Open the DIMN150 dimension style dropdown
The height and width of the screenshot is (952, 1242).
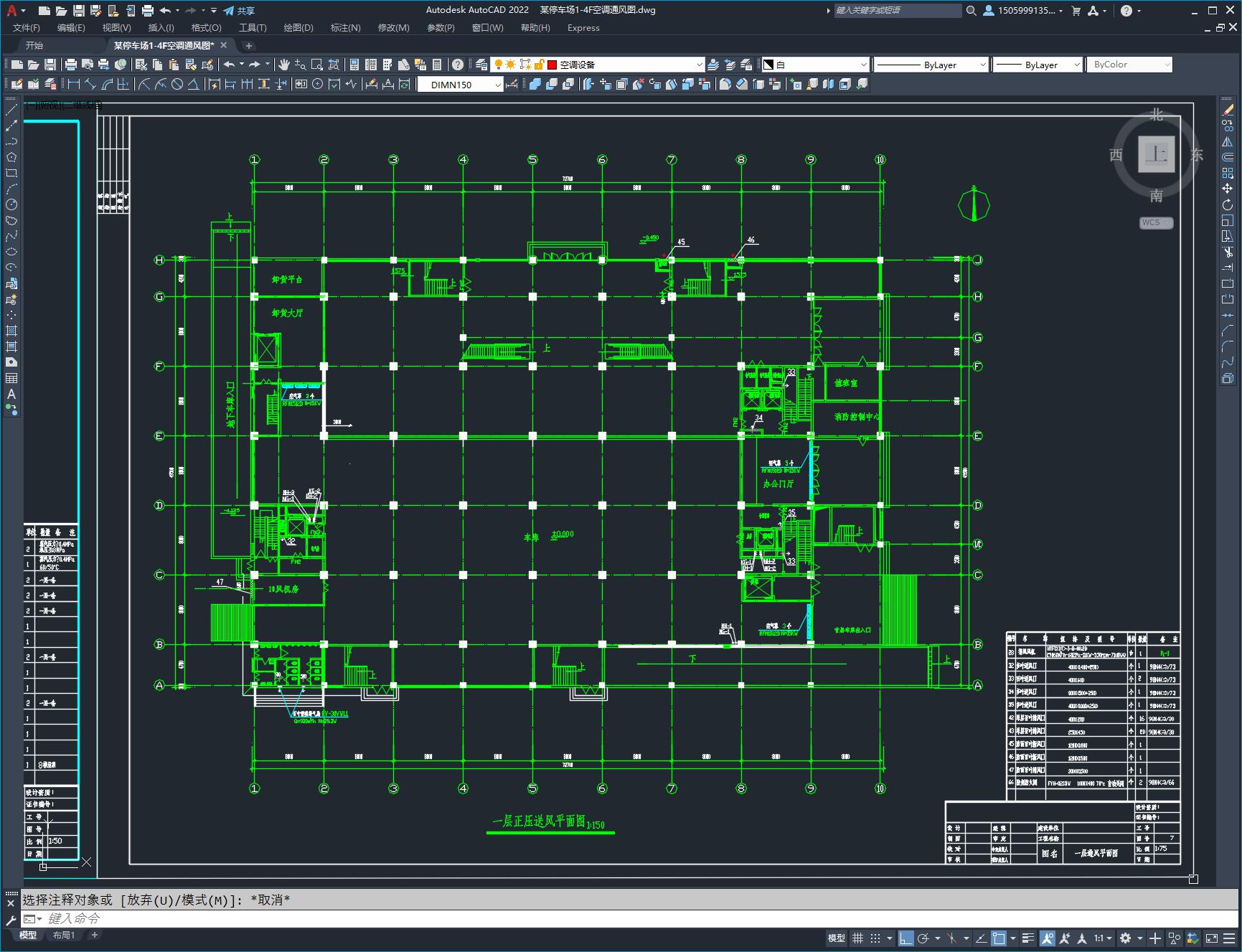click(461, 85)
